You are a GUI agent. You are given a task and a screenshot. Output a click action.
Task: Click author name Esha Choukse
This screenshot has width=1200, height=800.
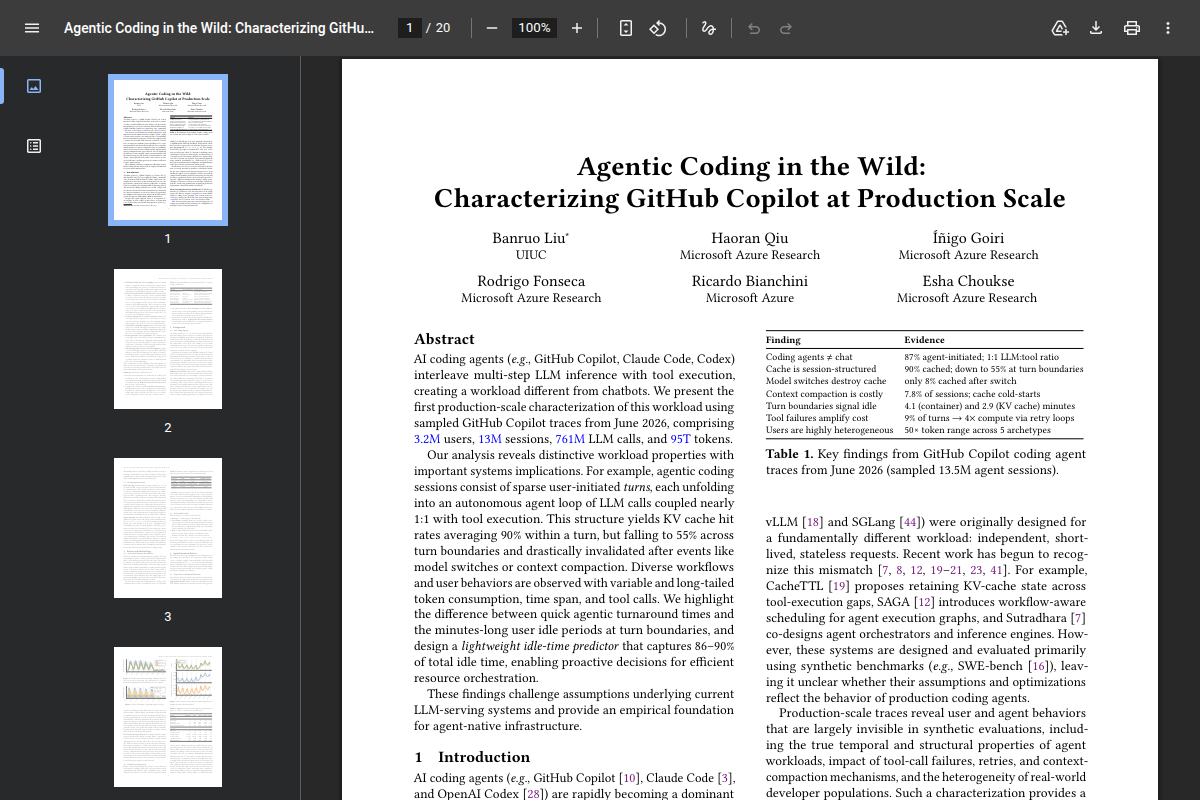pyautogui.click(x=968, y=281)
